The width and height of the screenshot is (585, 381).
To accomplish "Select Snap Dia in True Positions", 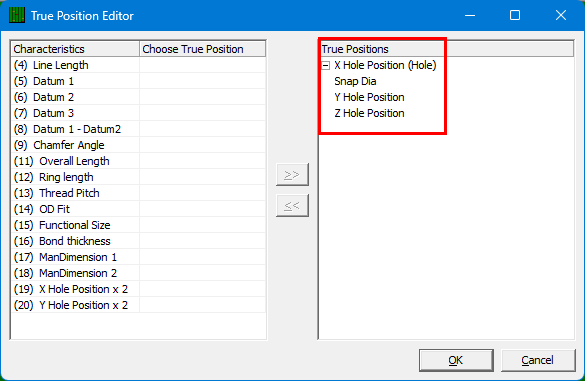I will click(355, 81).
